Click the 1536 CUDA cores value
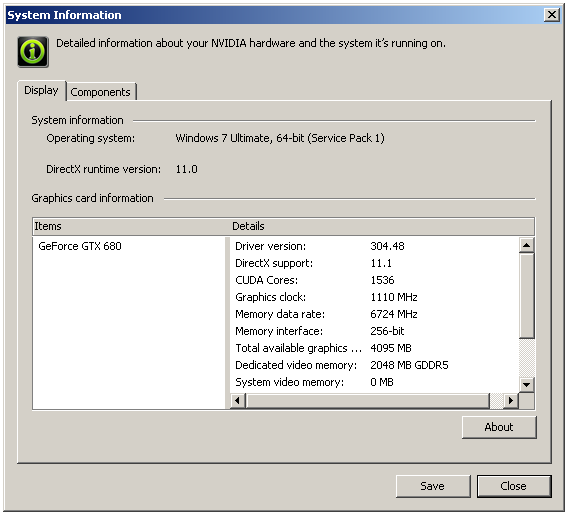This screenshot has width=568, height=517. click(x=382, y=280)
